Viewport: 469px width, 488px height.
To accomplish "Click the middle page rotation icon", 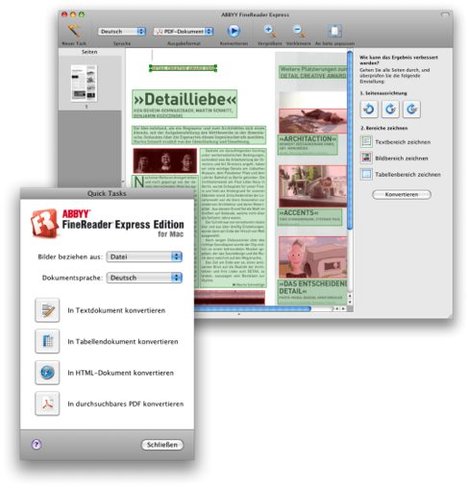I will tap(390, 109).
